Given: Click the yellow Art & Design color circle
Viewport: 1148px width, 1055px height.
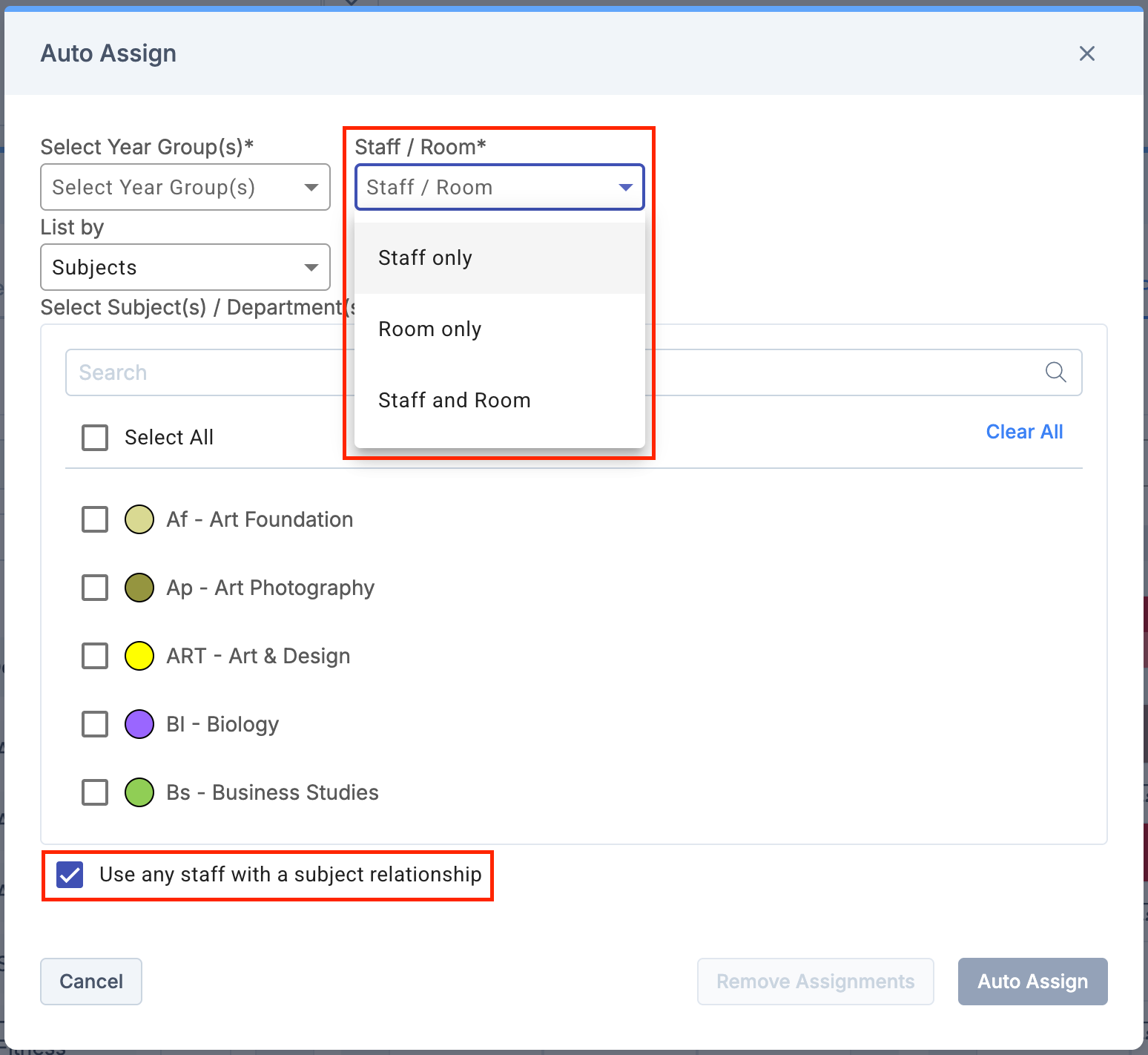Looking at the screenshot, I should [x=139, y=656].
